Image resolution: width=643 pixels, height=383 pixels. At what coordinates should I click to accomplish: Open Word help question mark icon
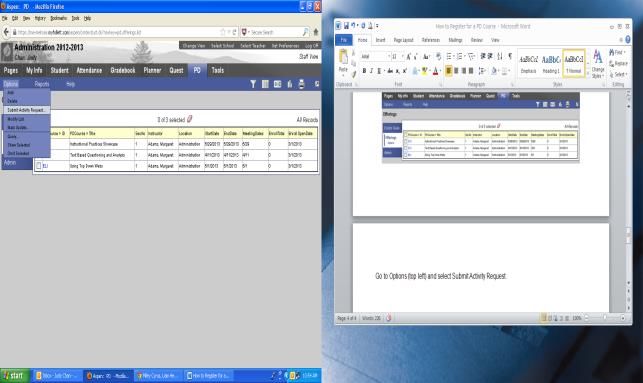627,40
